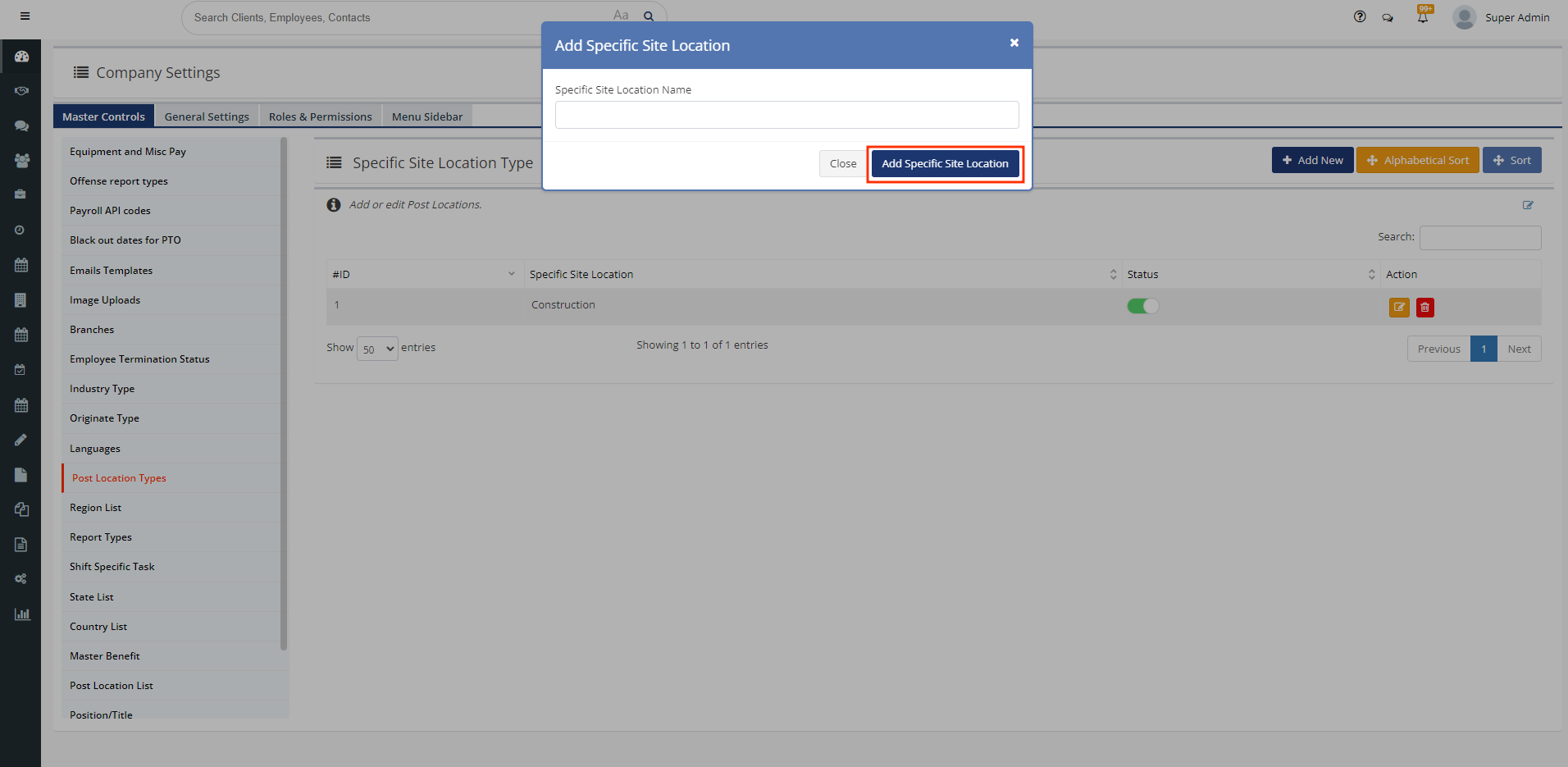Open the Roles & Permissions tab

coord(320,116)
